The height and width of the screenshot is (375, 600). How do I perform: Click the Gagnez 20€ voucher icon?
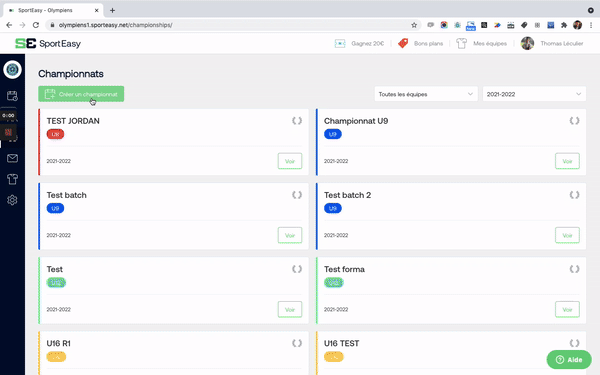340,44
